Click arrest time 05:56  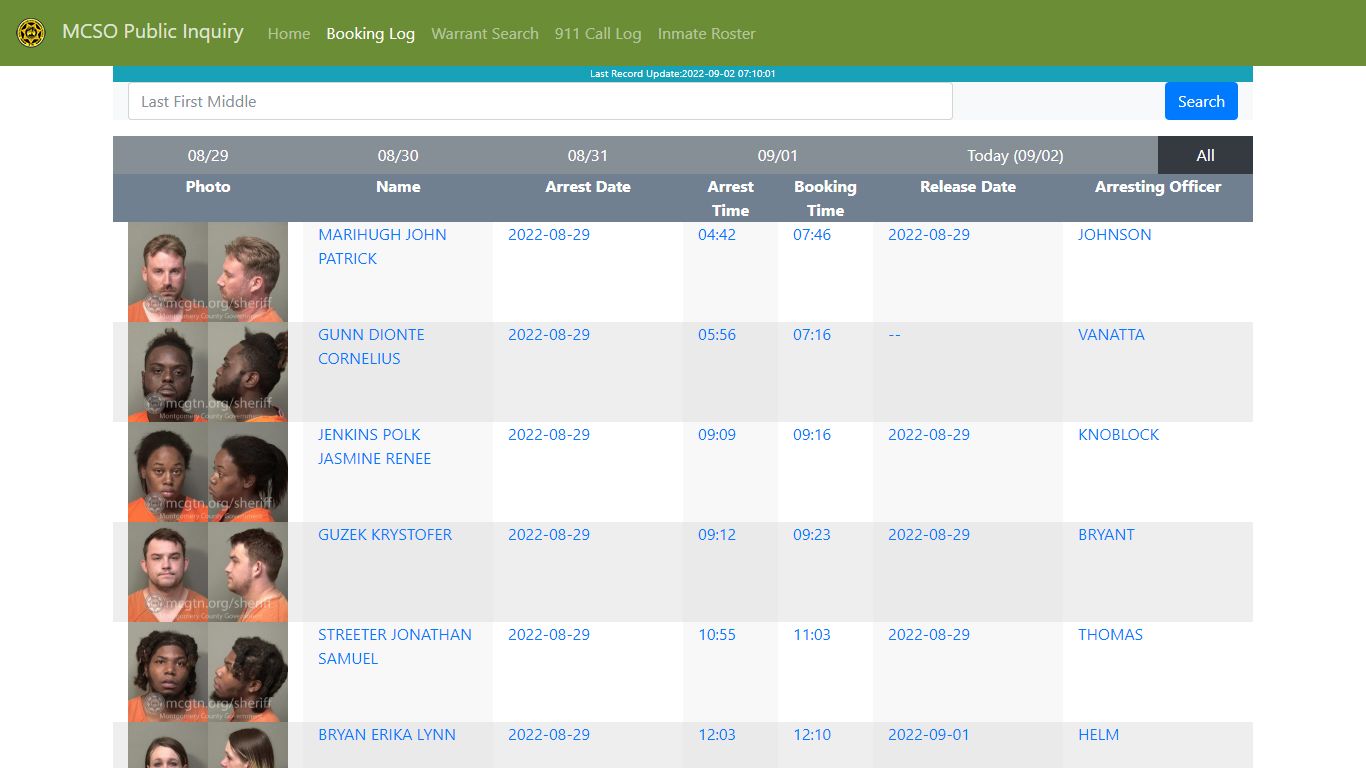(717, 334)
